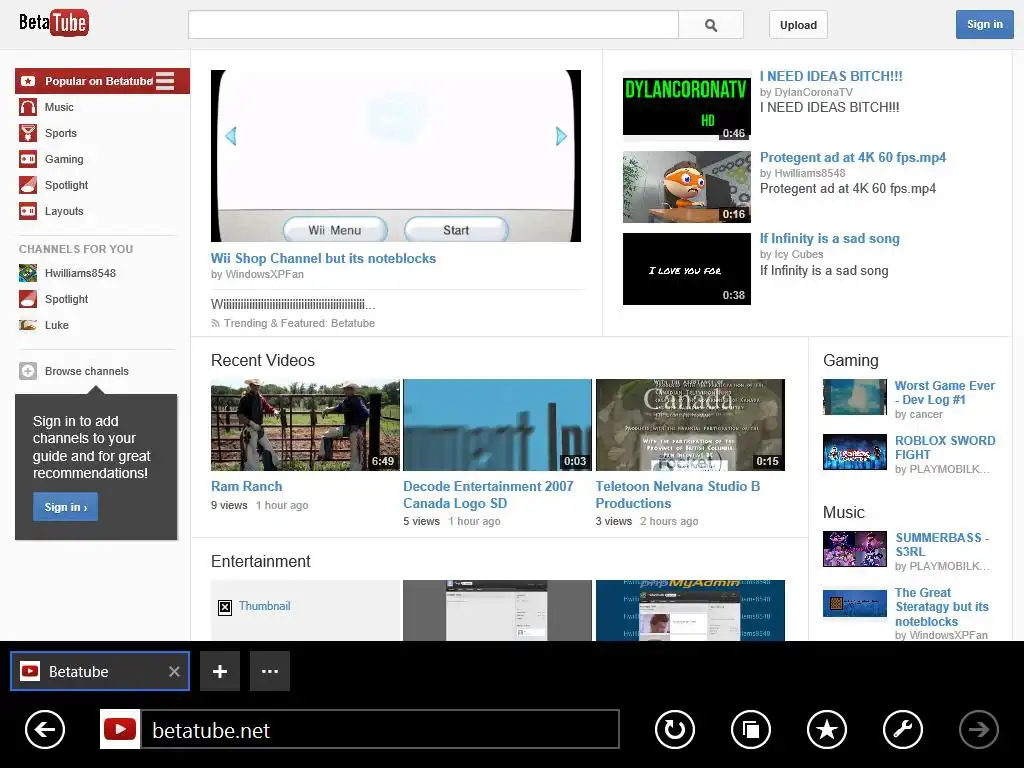Open the Popular on Betatube guide menu

[x=165, y=81]
